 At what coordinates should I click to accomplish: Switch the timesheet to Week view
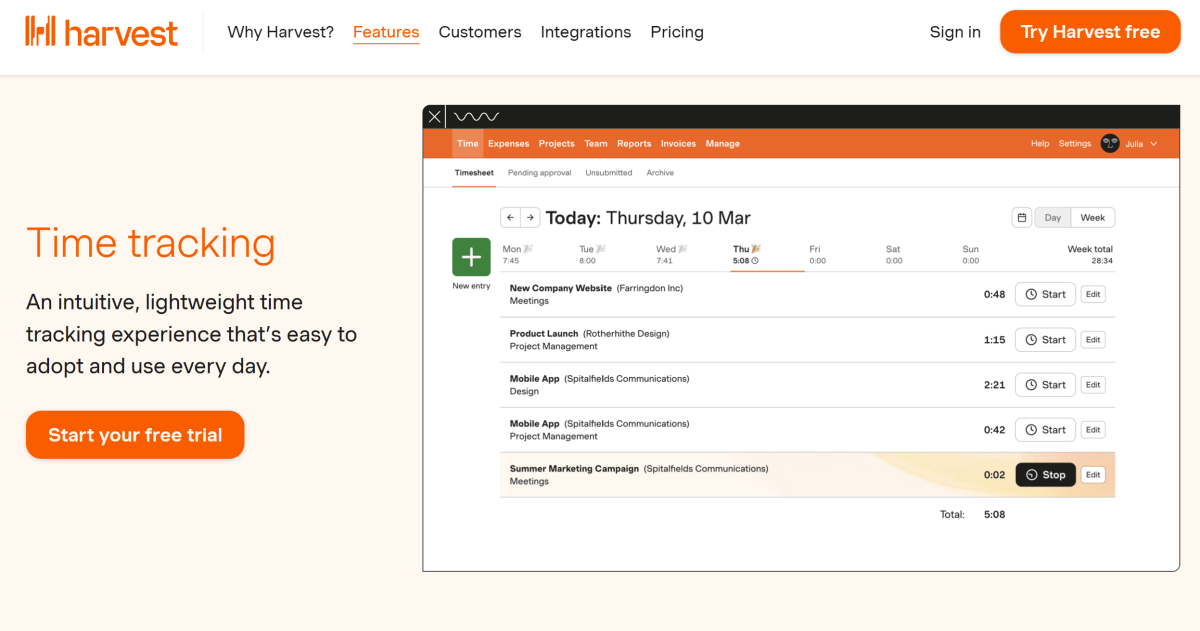click(x=1093, y=217)
